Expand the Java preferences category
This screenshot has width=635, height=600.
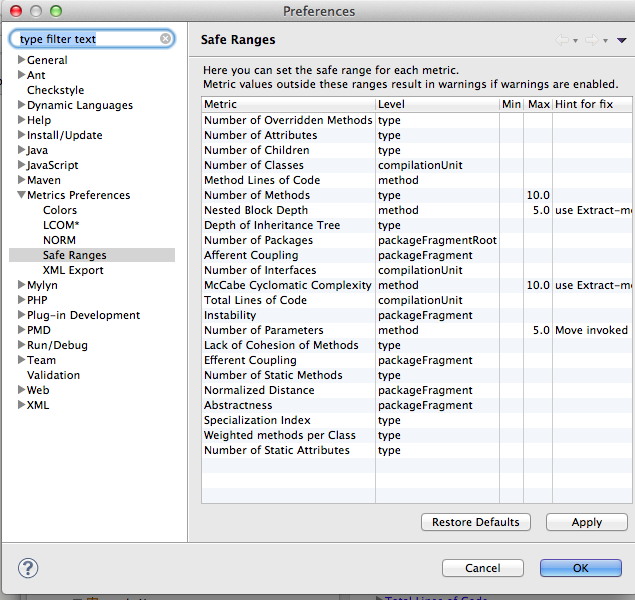(21, 150)
